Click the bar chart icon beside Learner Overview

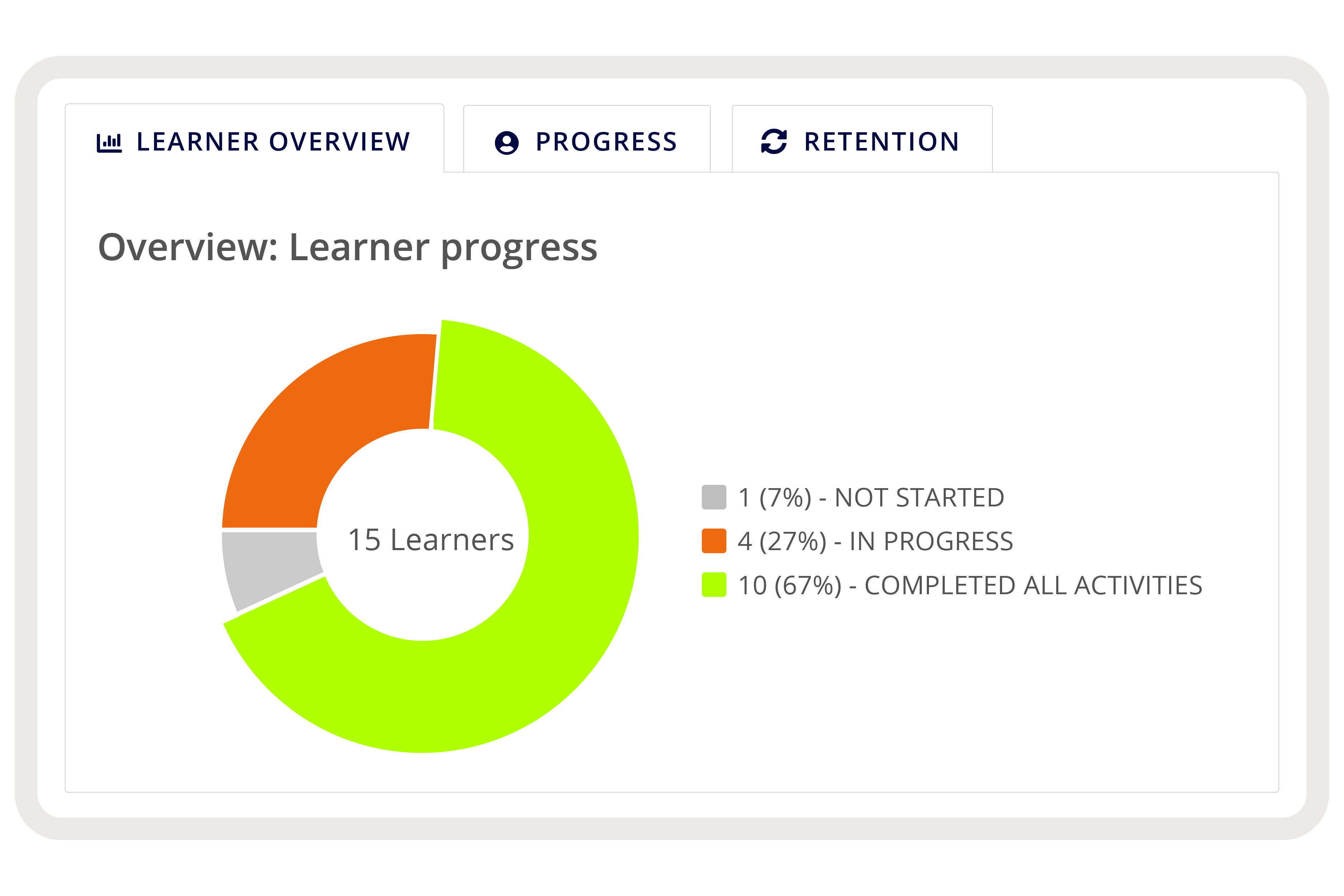109,142
